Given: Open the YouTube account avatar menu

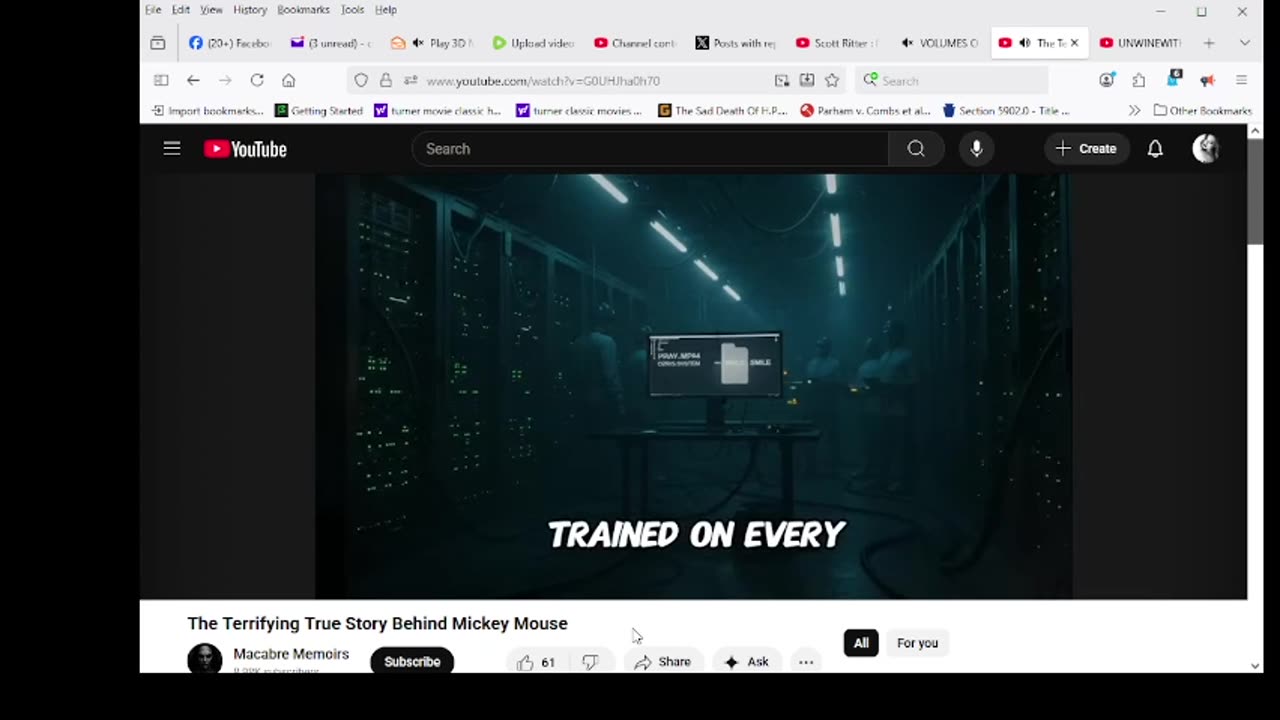Looking at the screenshot, I should pyautogui.click(x=1206, y=149).
